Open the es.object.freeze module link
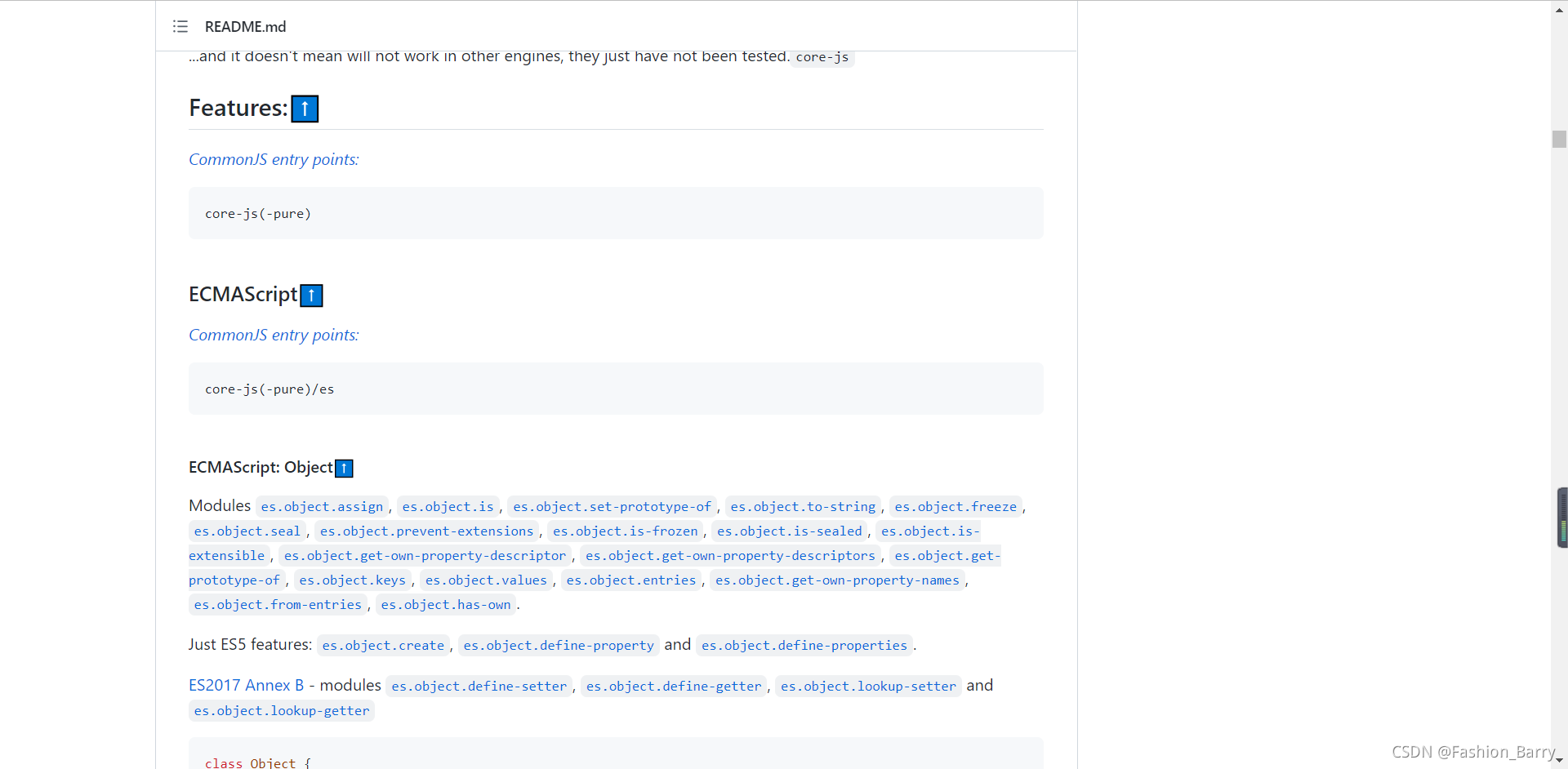The width and height of the screenshot is (1568, 769). [955, 507]
